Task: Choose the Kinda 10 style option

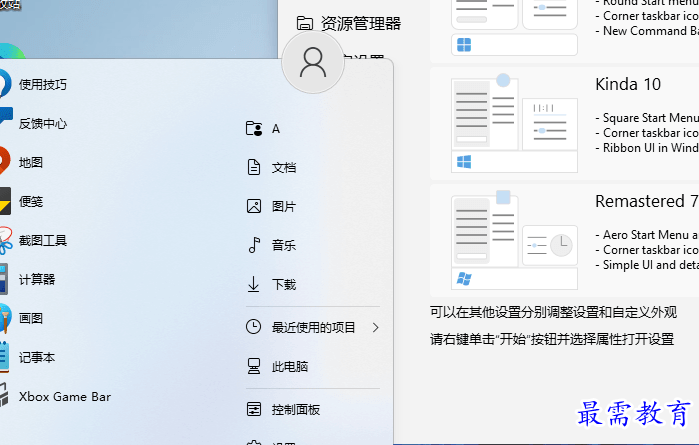Action: (564, 124)
